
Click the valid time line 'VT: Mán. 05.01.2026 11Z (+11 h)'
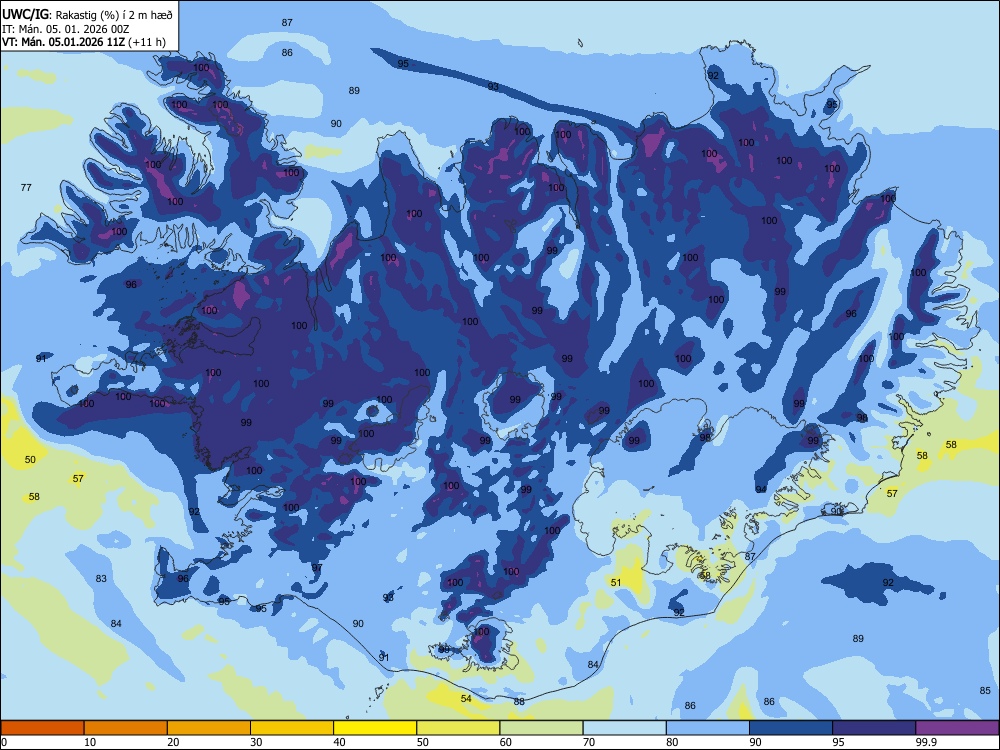point(84,42)
